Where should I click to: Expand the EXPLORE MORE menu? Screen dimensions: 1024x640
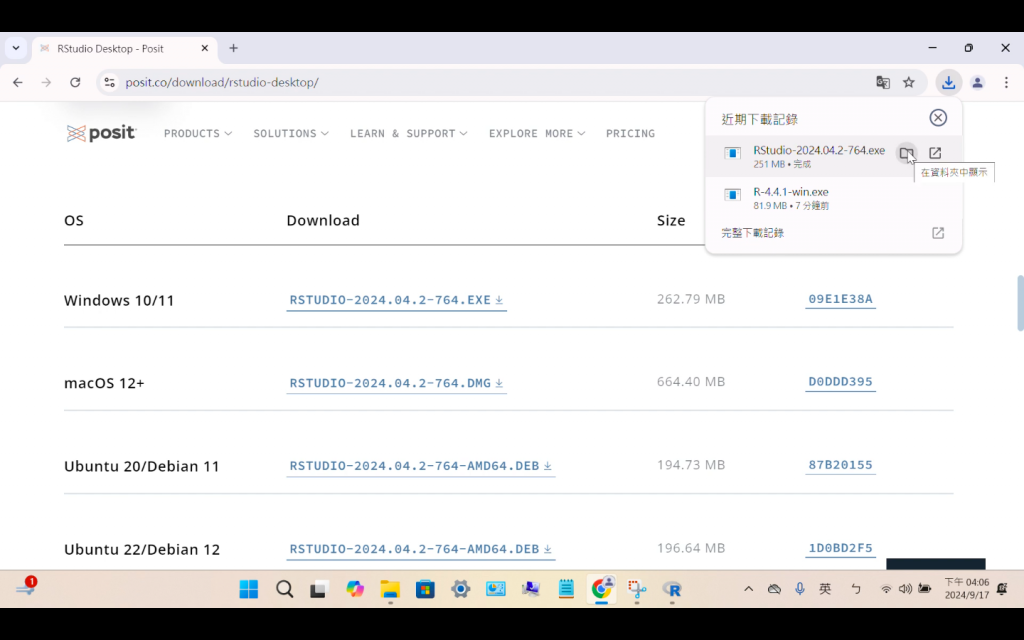pos(537,133)
